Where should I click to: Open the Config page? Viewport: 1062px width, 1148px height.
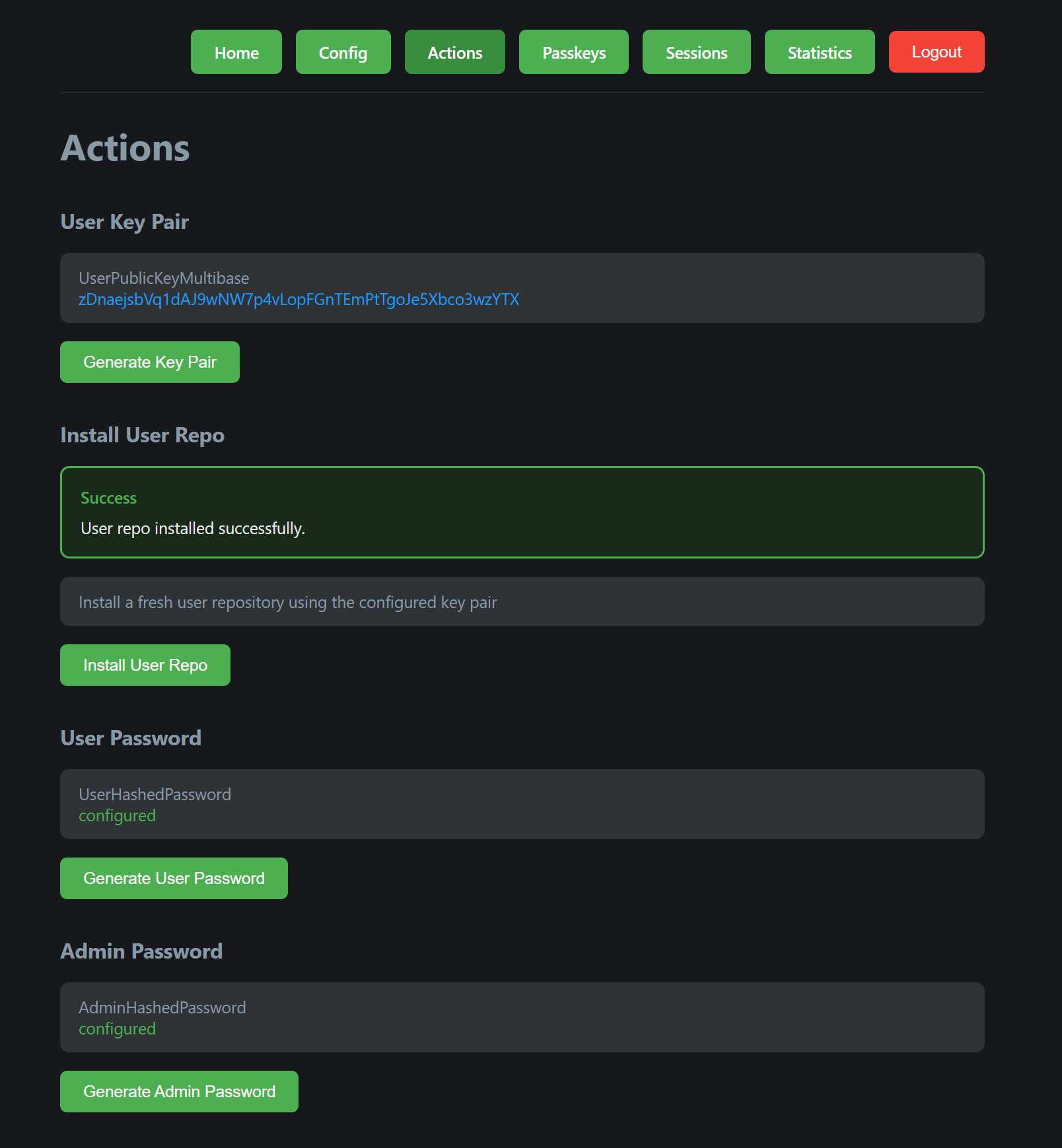343,52
